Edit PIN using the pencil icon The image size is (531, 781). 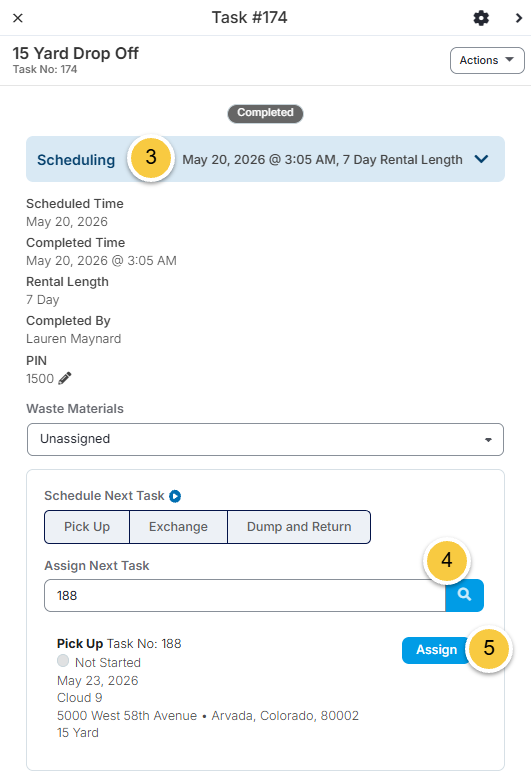pyautogui.click(x=65, y=379)
